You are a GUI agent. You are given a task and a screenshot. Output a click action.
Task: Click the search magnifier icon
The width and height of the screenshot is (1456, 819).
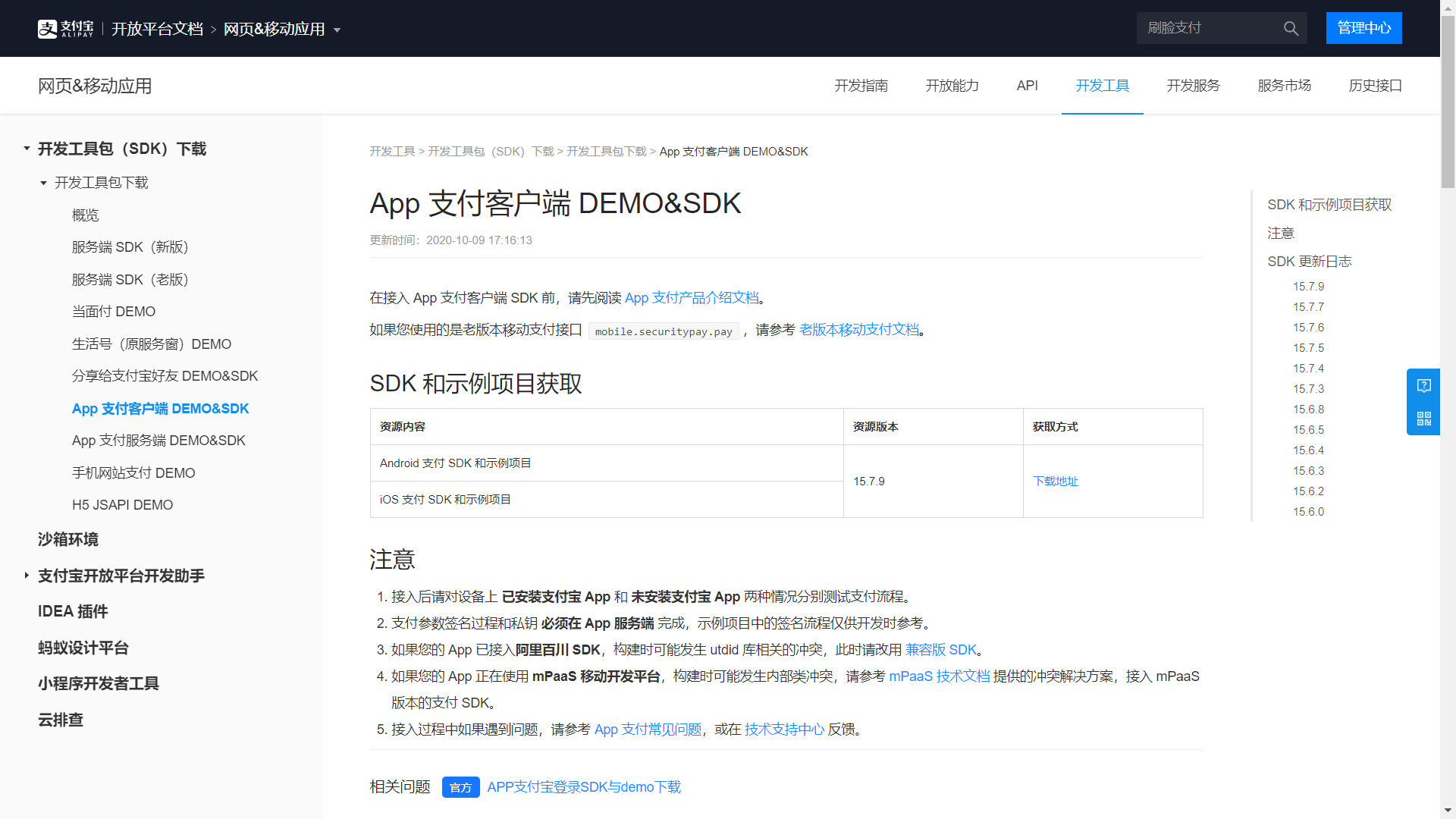coord(1291,29)
